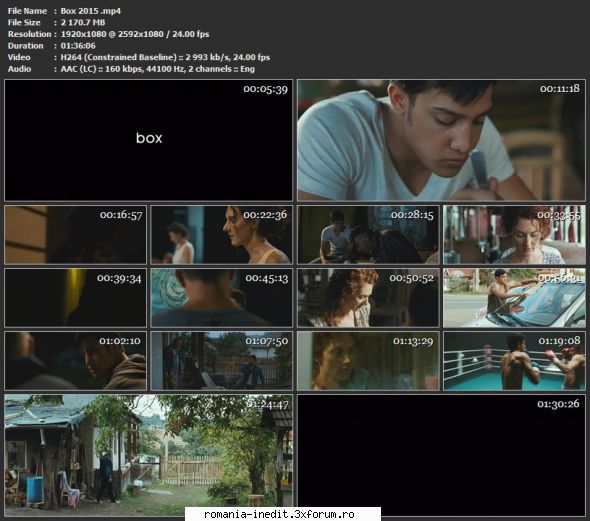
Task: Select the 00:50:52 thumbnail frame
Action: click(x=368, y=298)
